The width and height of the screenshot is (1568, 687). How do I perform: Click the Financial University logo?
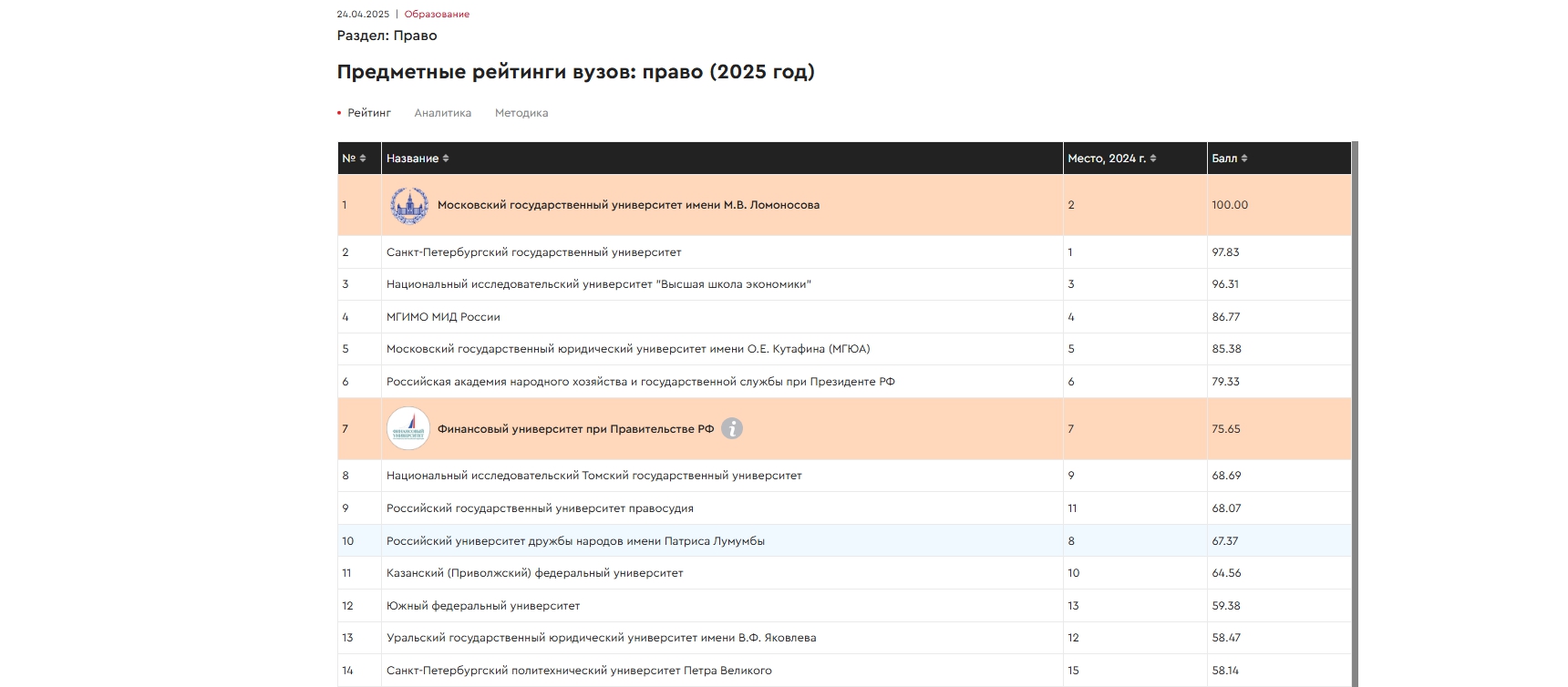(x=408, y=428)
